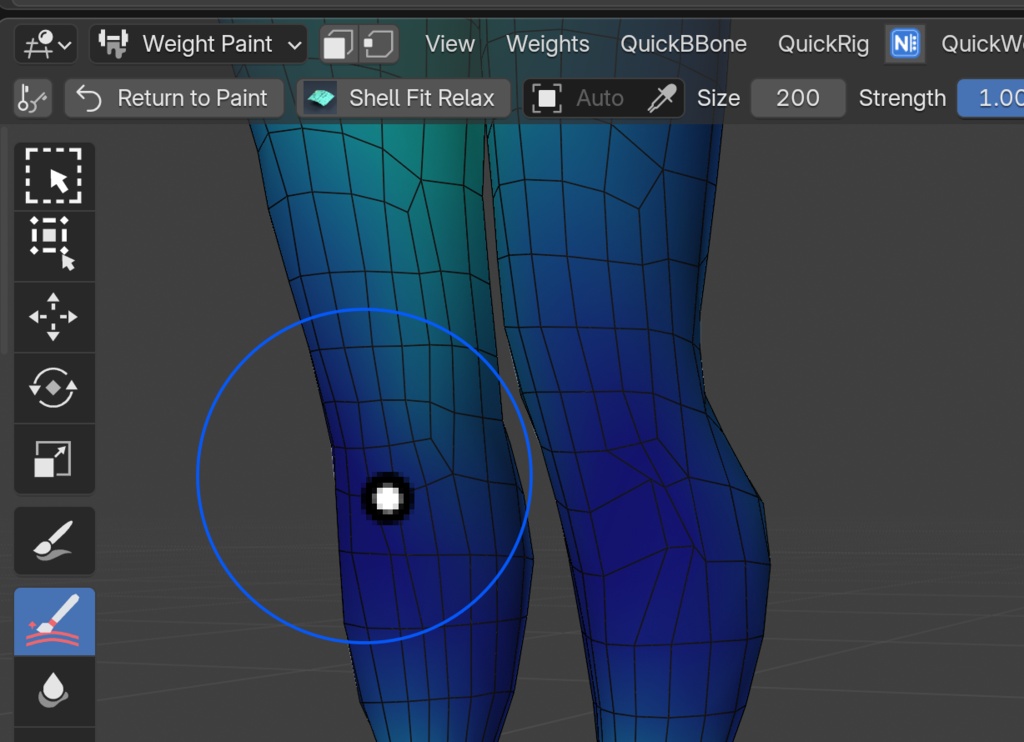Click Return to Paint button
The width and height of the screenshot is (1024, 742).
coord(174,99)
